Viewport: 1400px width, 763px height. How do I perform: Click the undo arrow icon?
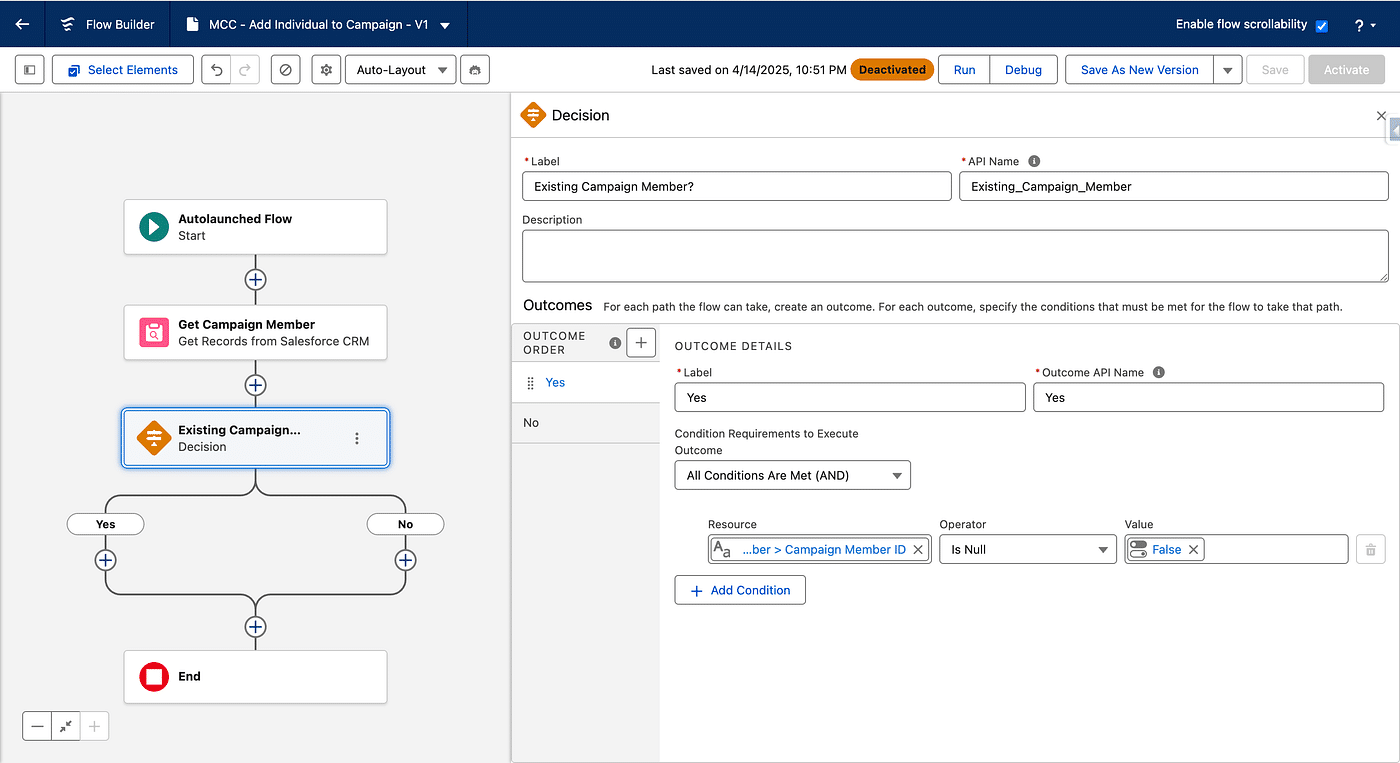(x=216, y=70)
